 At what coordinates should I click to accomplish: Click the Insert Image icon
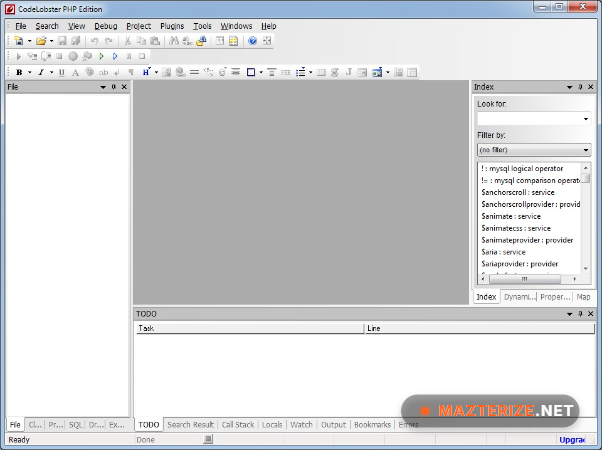tap(166, 72)
